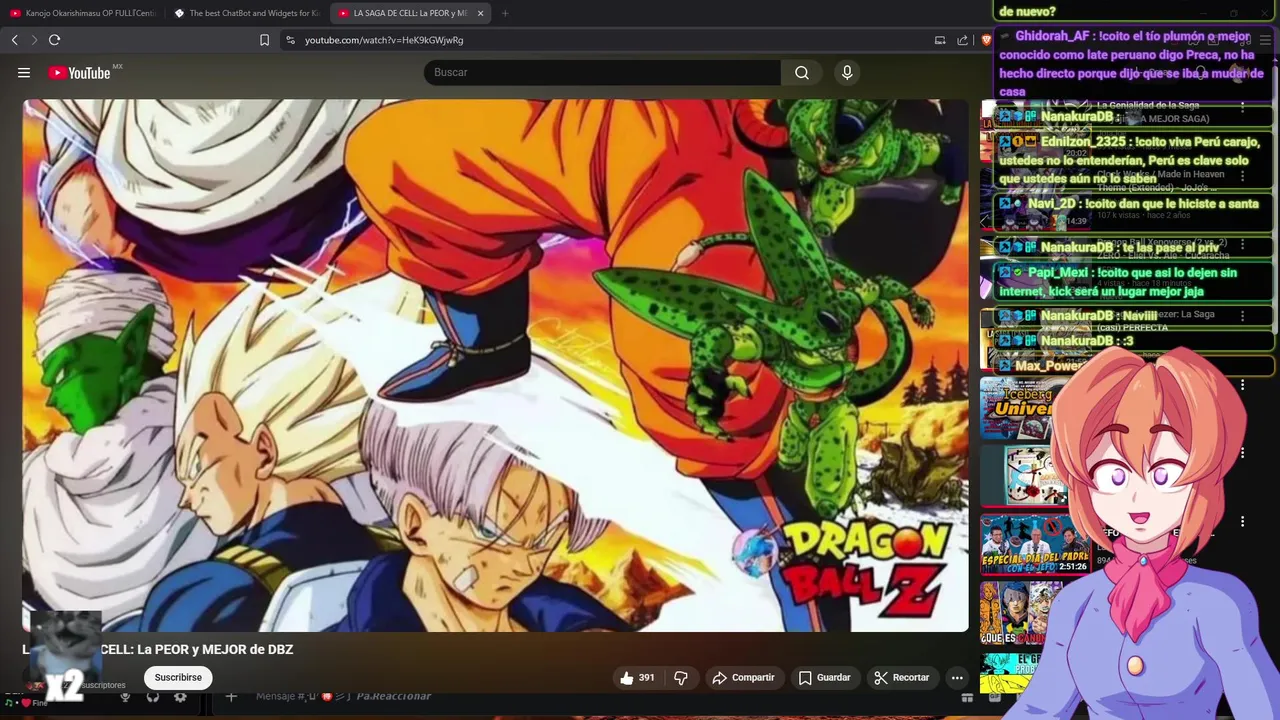Toggle headphone deafen in the Discord panel

153,697
